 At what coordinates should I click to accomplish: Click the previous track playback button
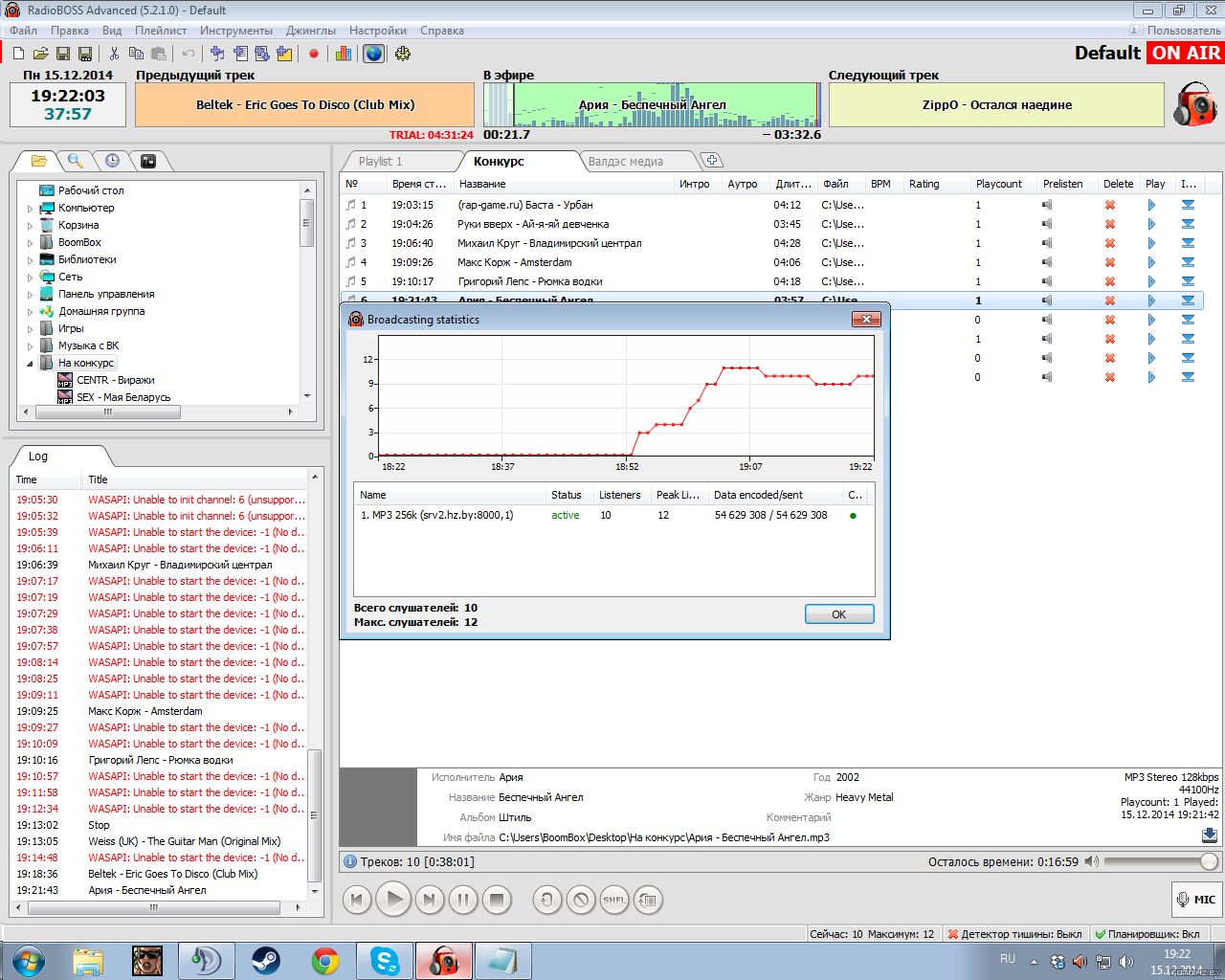tap(357, 900)
